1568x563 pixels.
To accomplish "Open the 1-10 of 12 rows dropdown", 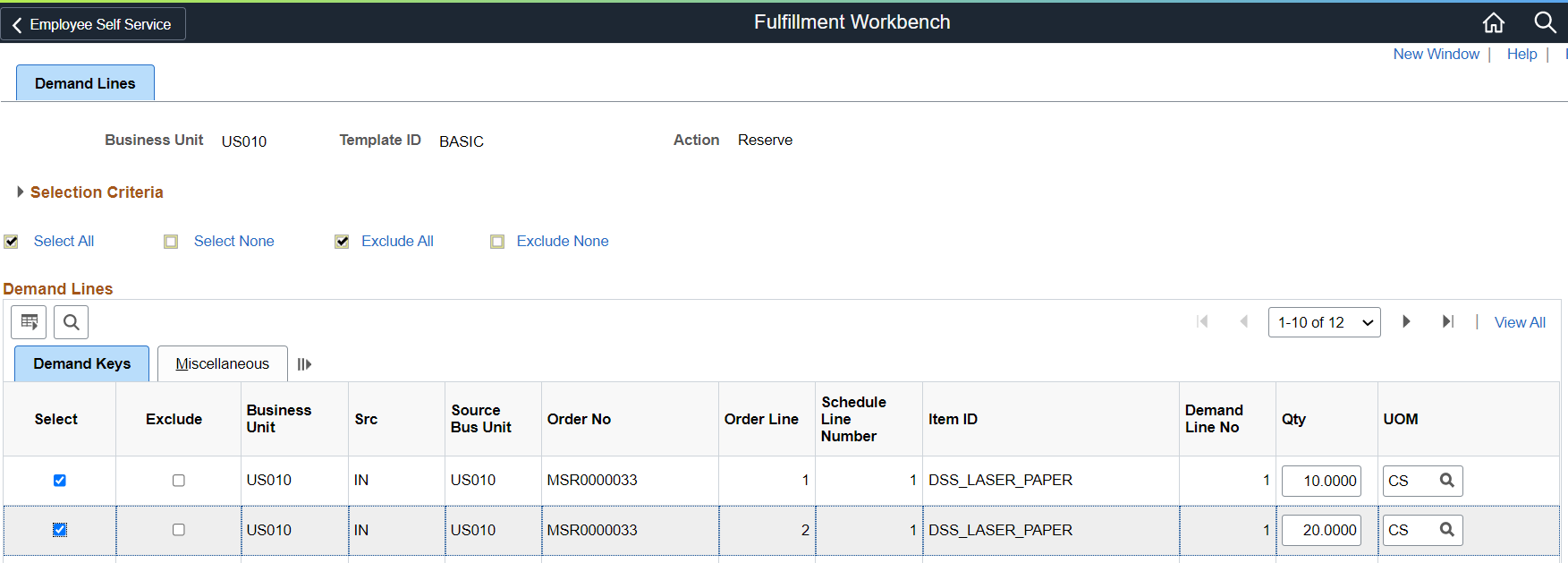I will pos(1324,322).
